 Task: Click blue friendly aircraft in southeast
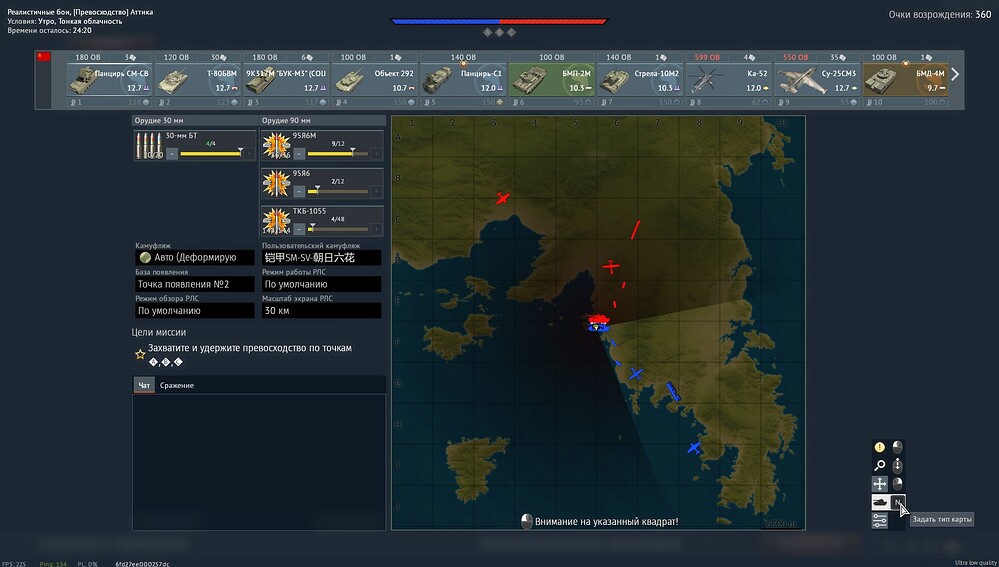tap(694, 448)
